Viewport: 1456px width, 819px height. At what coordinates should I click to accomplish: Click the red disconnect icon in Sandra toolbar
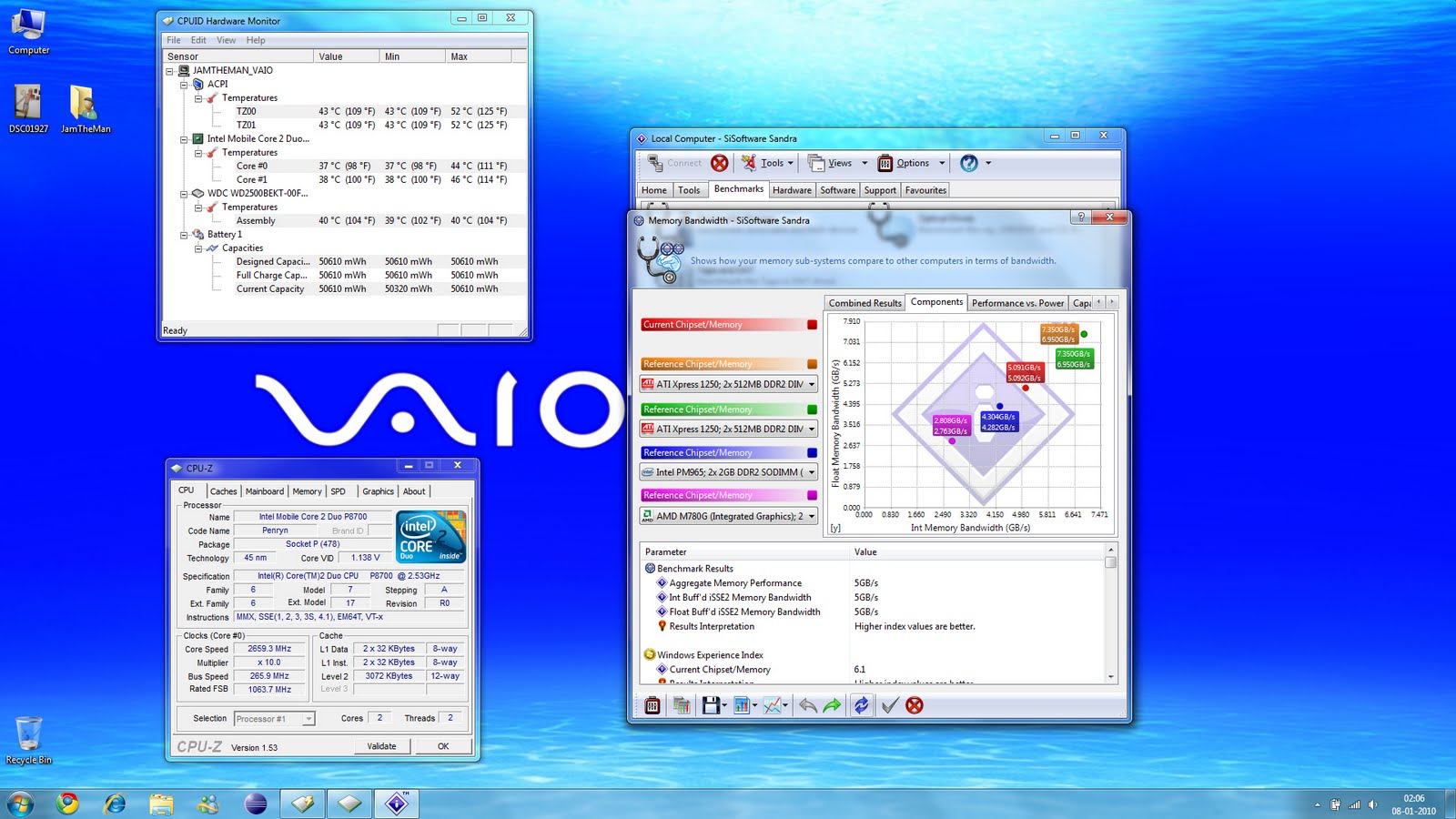click(719, 163)
